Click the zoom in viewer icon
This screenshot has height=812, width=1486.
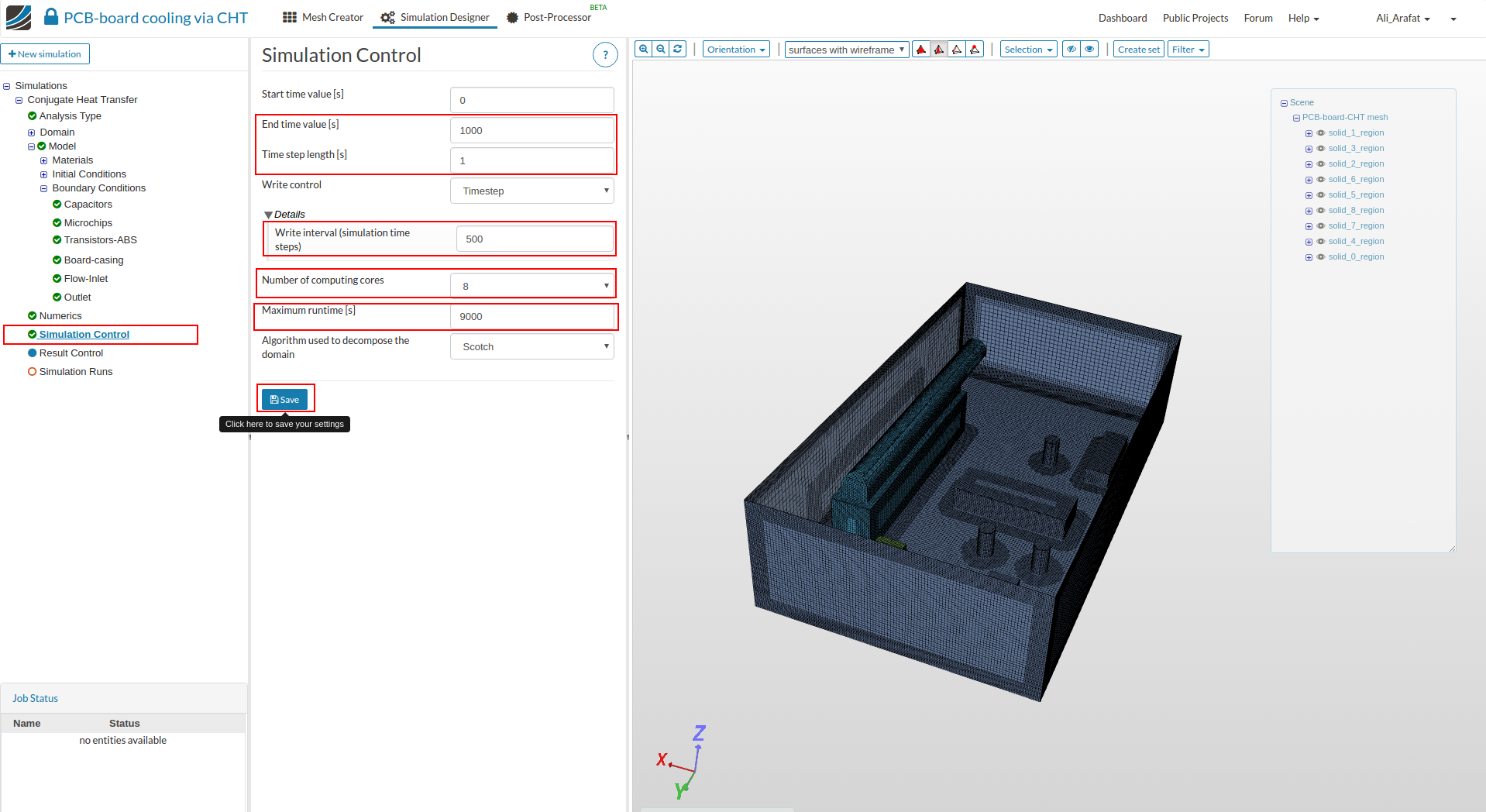(x=643, y=49)
